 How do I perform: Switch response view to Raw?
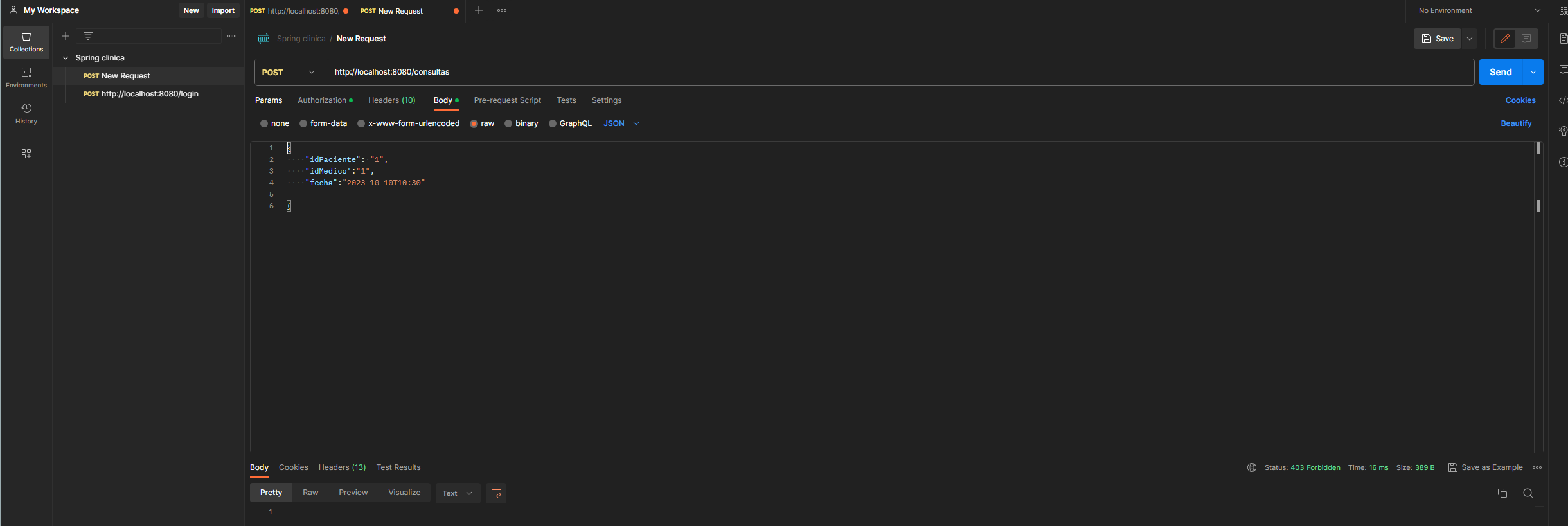(x=310, y=493)
